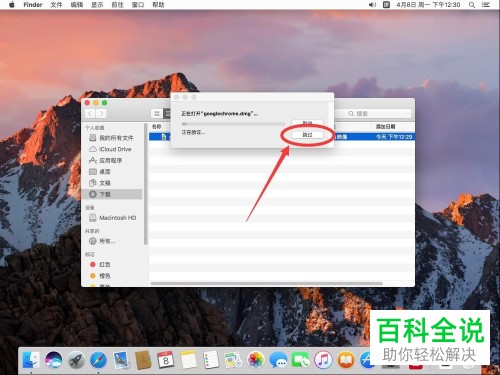The height and width of the screenshot is (375, 500).
Task: Click the Finder window horizontal scrollbar
Action: 267,284
